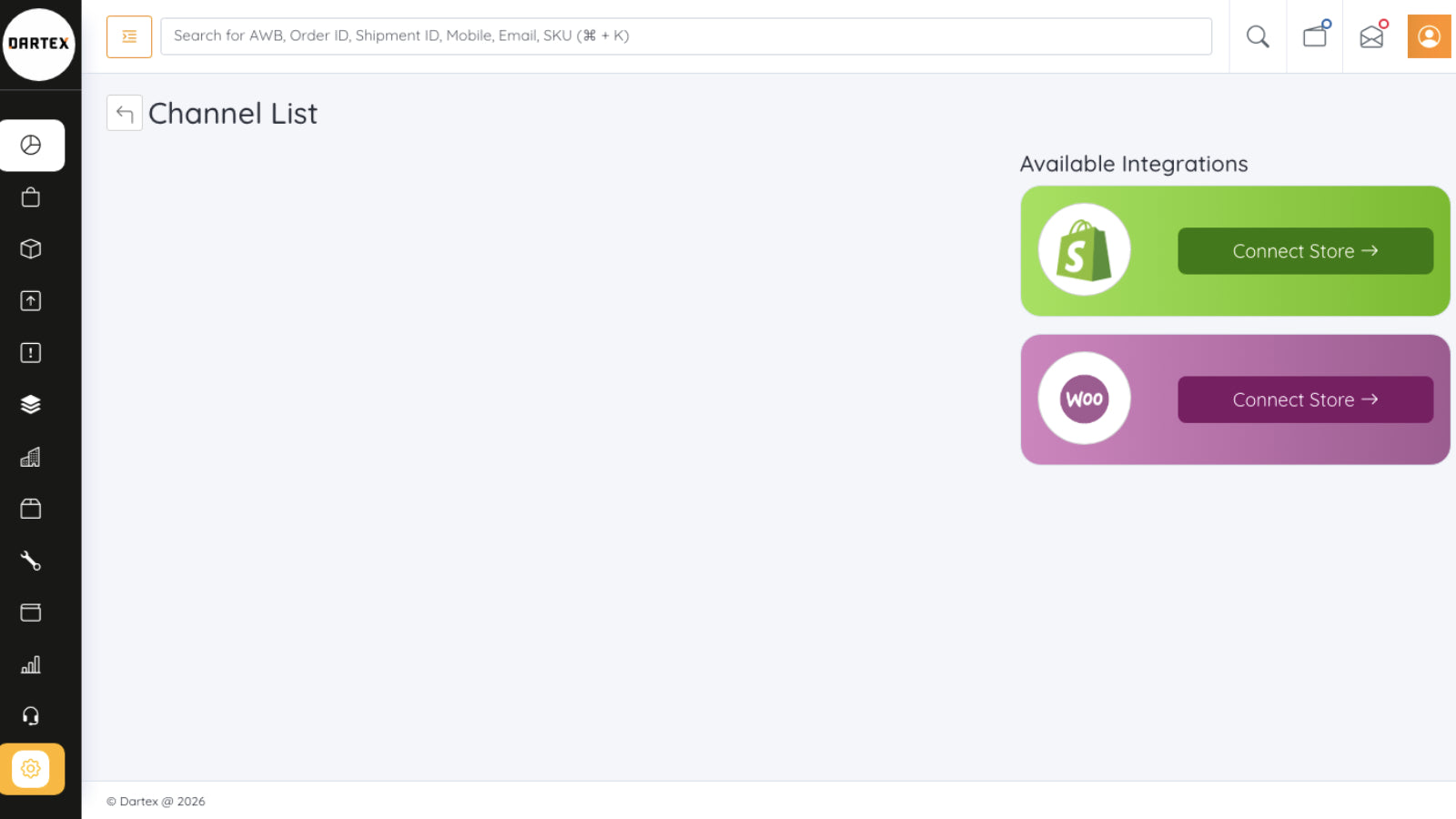Open the dashboard pie chart icon in sidebar
This screenshot has height=819, width=1456.
(31, 146)
